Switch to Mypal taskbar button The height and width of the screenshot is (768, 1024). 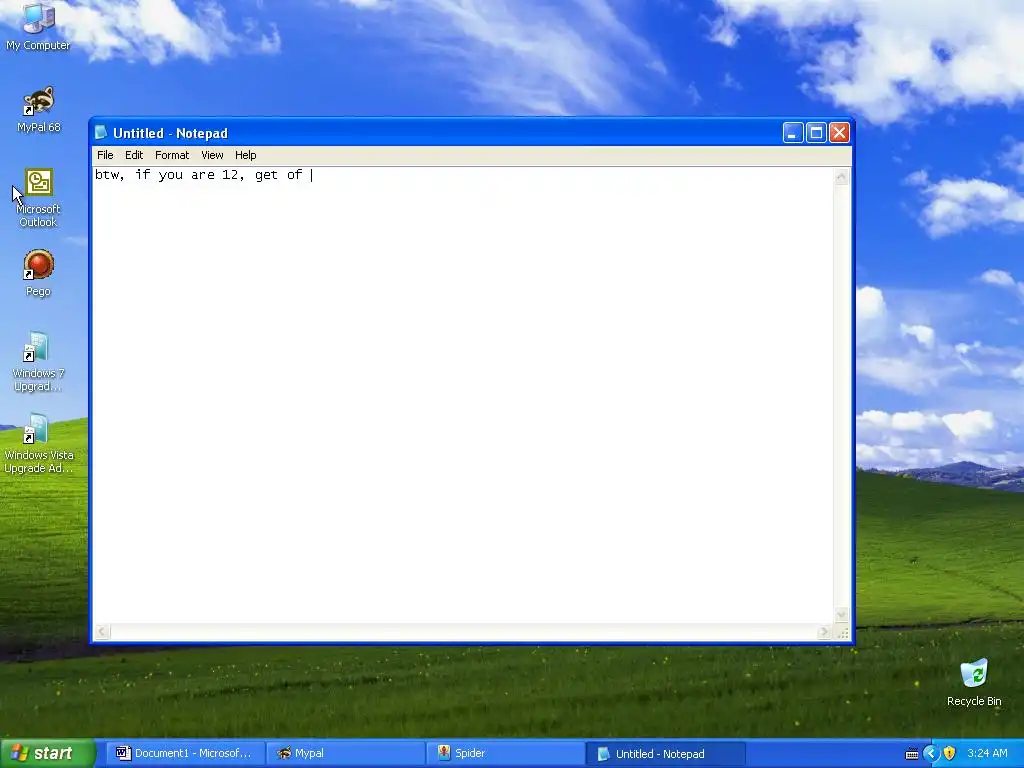point(345,753)
